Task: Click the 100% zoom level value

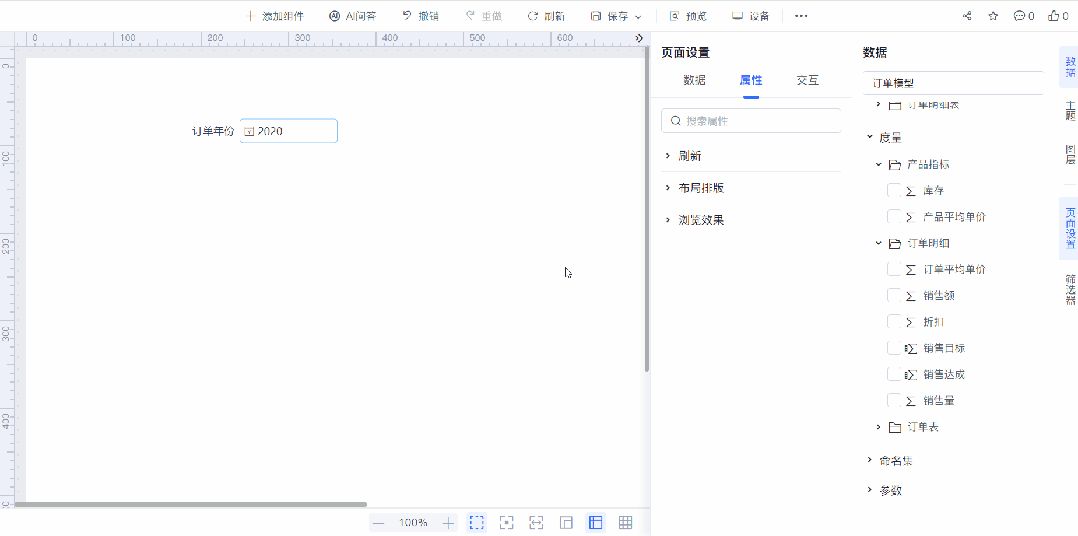Action: click(413, 523)
